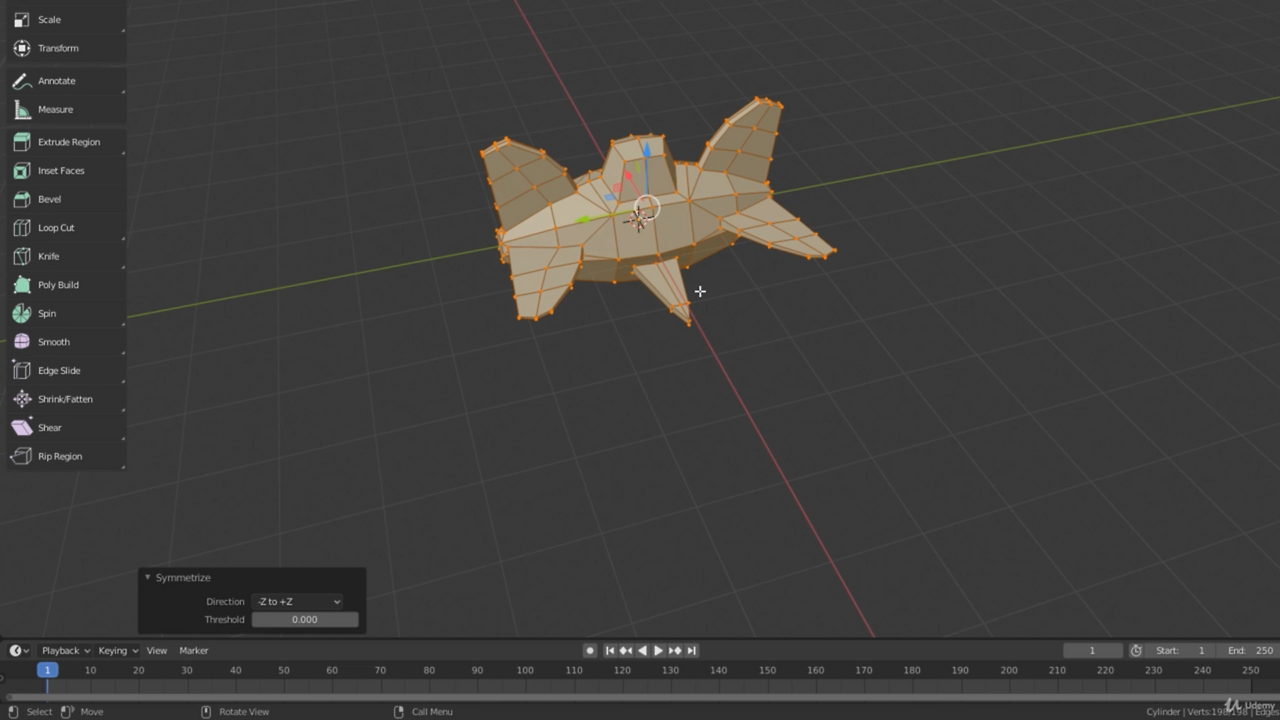Open the timeline View menu

157,650
